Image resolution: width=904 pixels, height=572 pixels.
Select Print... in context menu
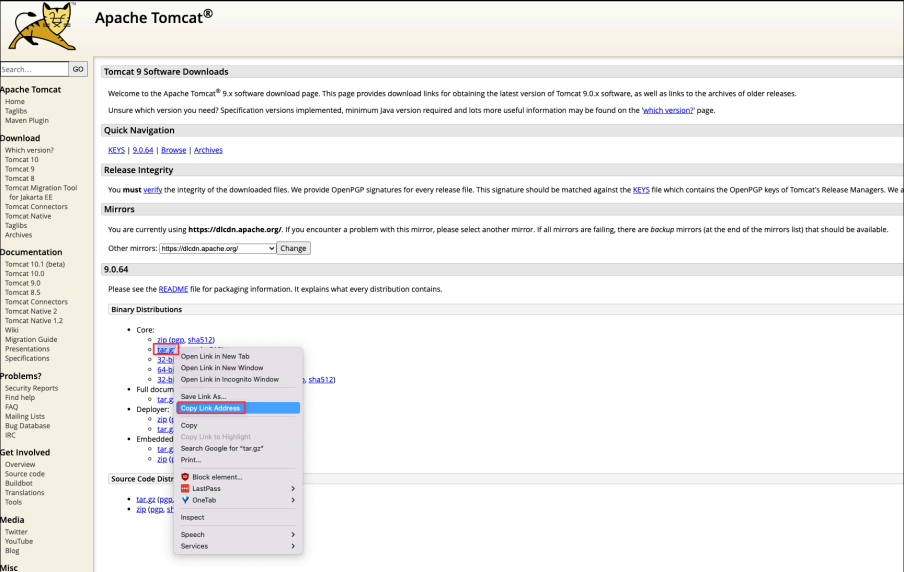pos(238,460)
